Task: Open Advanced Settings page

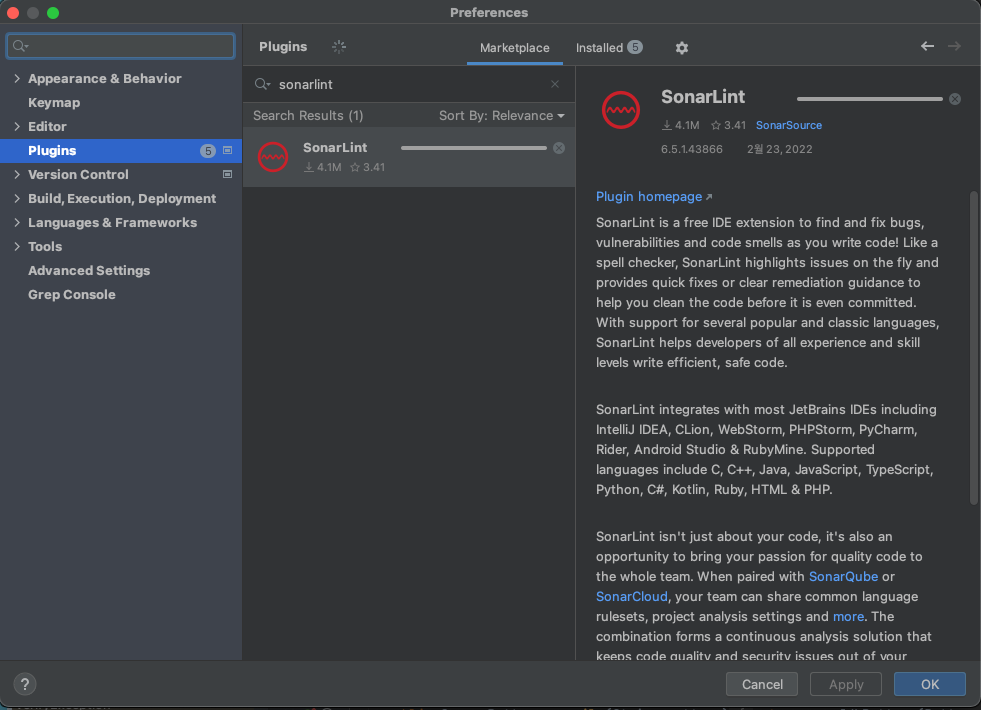Action: pos(89,270)
